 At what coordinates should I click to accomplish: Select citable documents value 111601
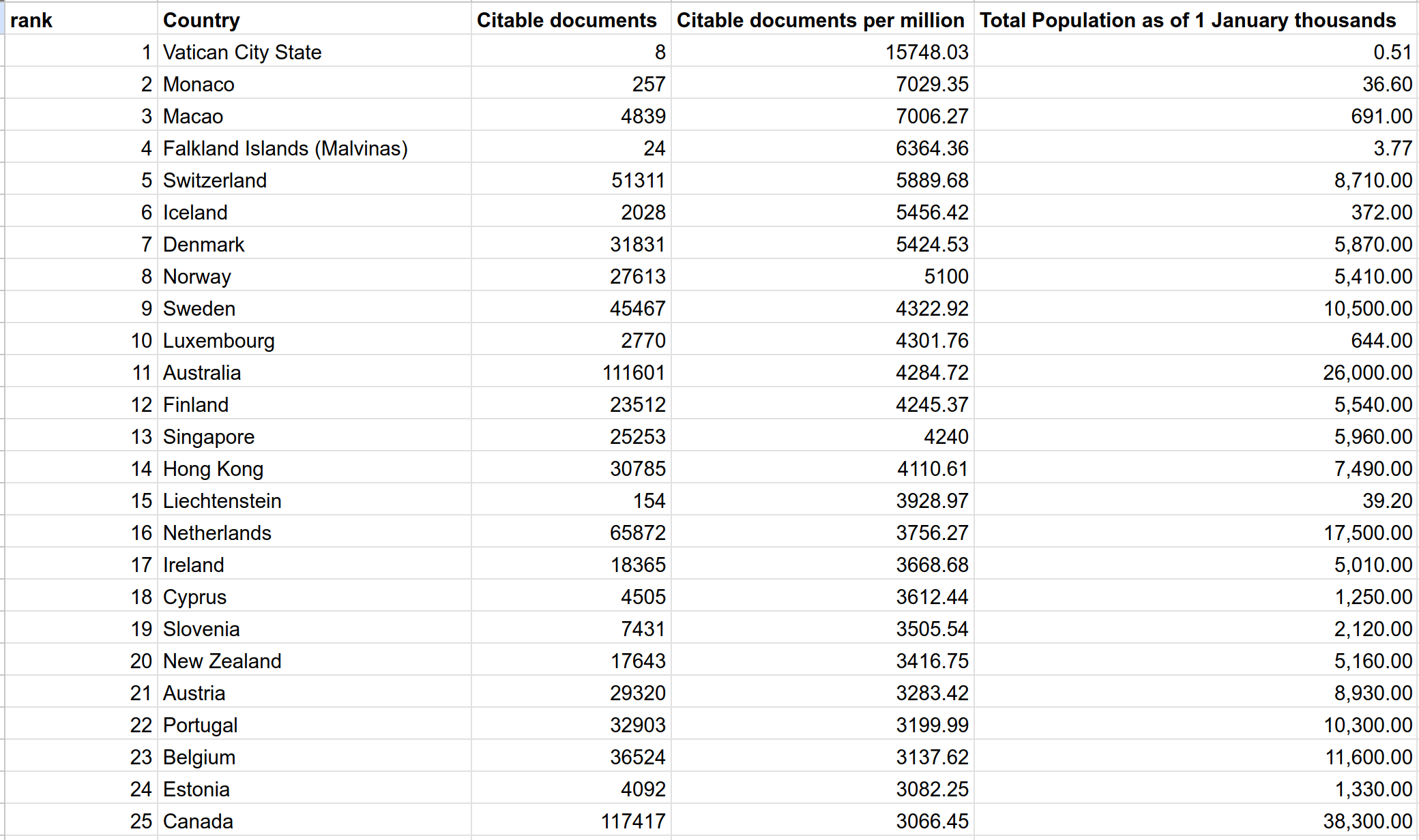click(571, 372)
